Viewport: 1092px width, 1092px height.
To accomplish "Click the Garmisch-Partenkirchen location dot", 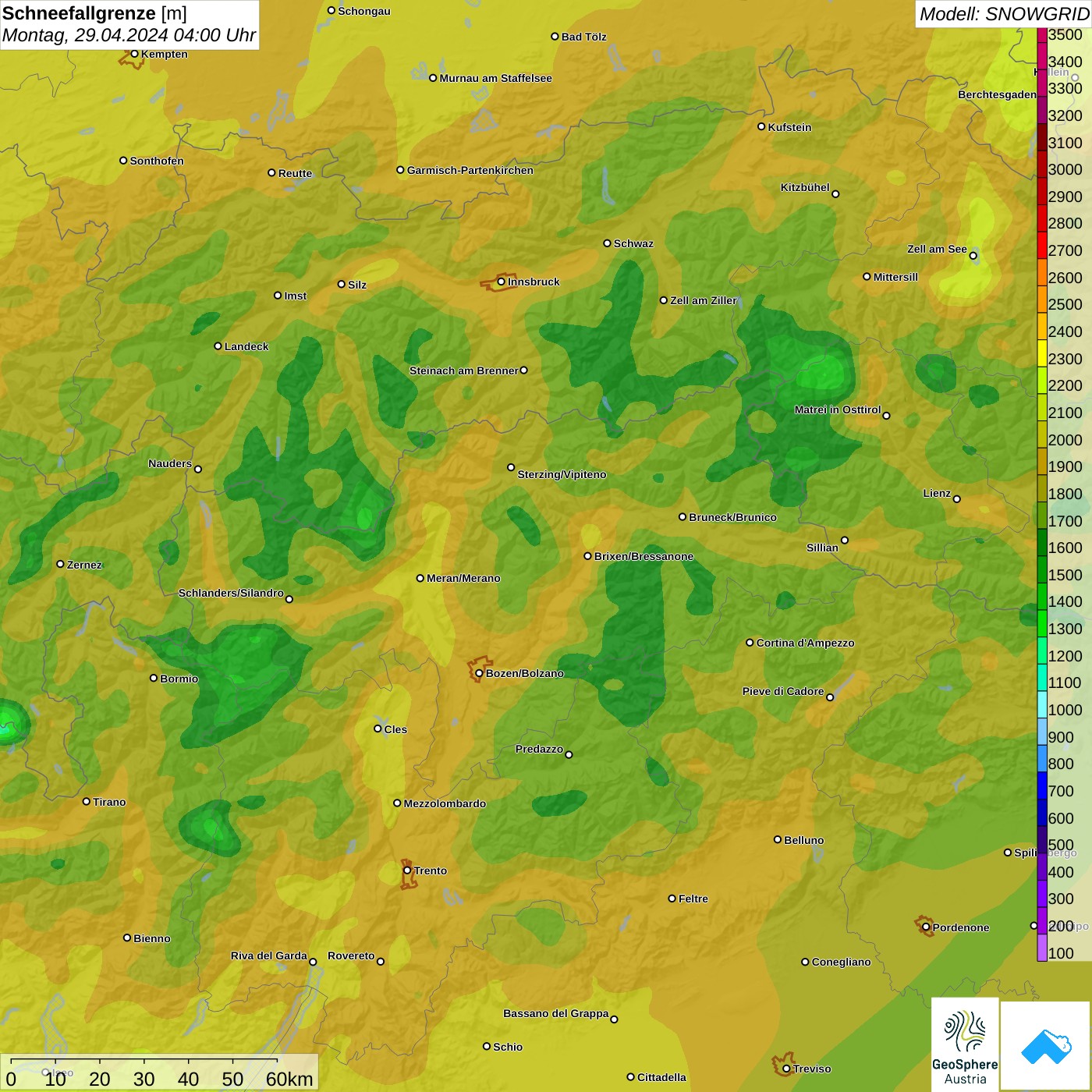I will point(400,169).
